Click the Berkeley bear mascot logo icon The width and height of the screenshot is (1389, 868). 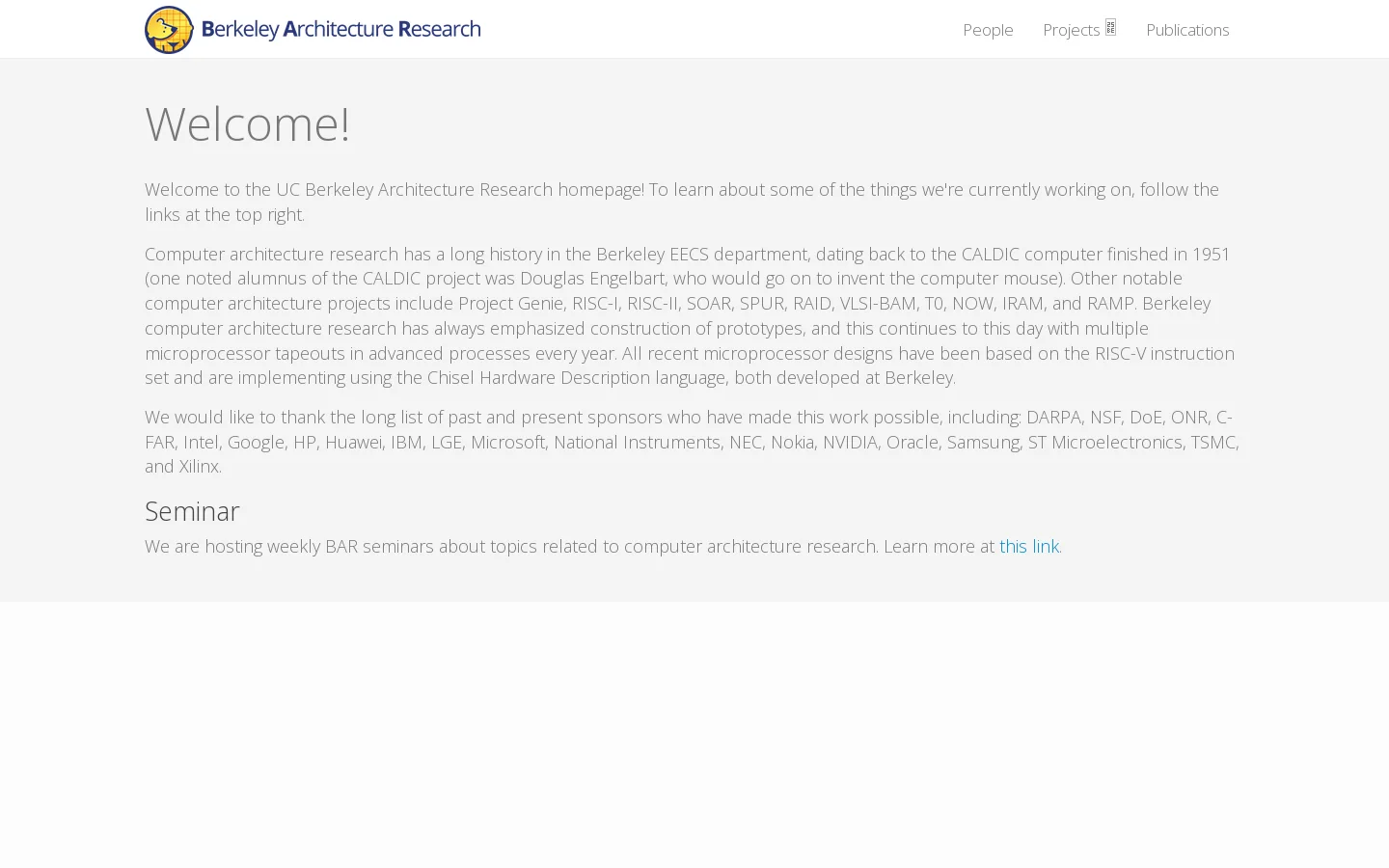[169, 30]
